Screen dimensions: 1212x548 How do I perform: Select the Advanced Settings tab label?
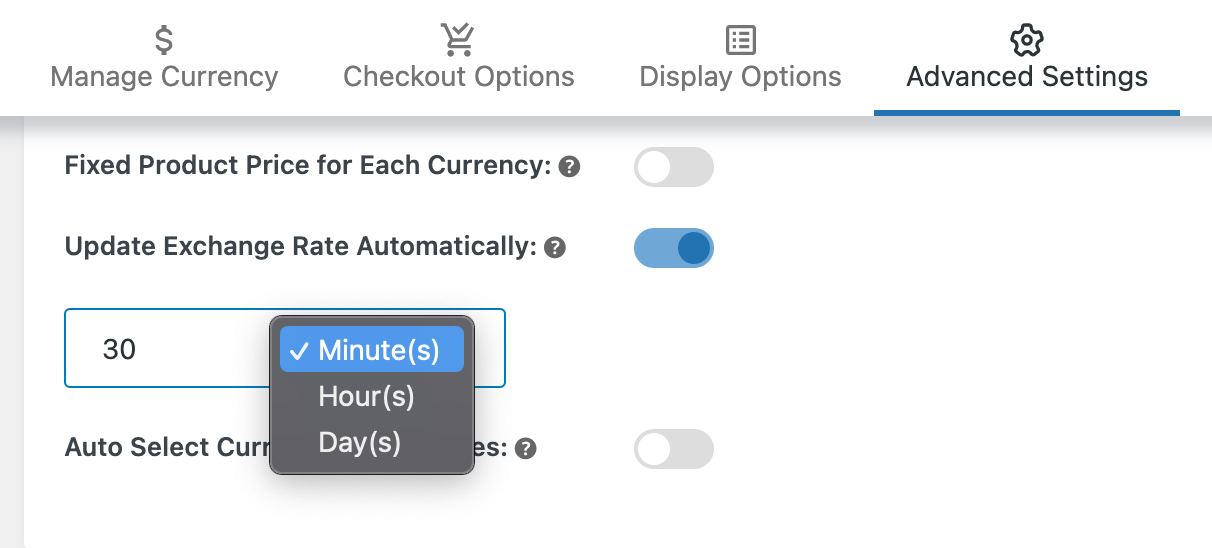click(1026, 77)
